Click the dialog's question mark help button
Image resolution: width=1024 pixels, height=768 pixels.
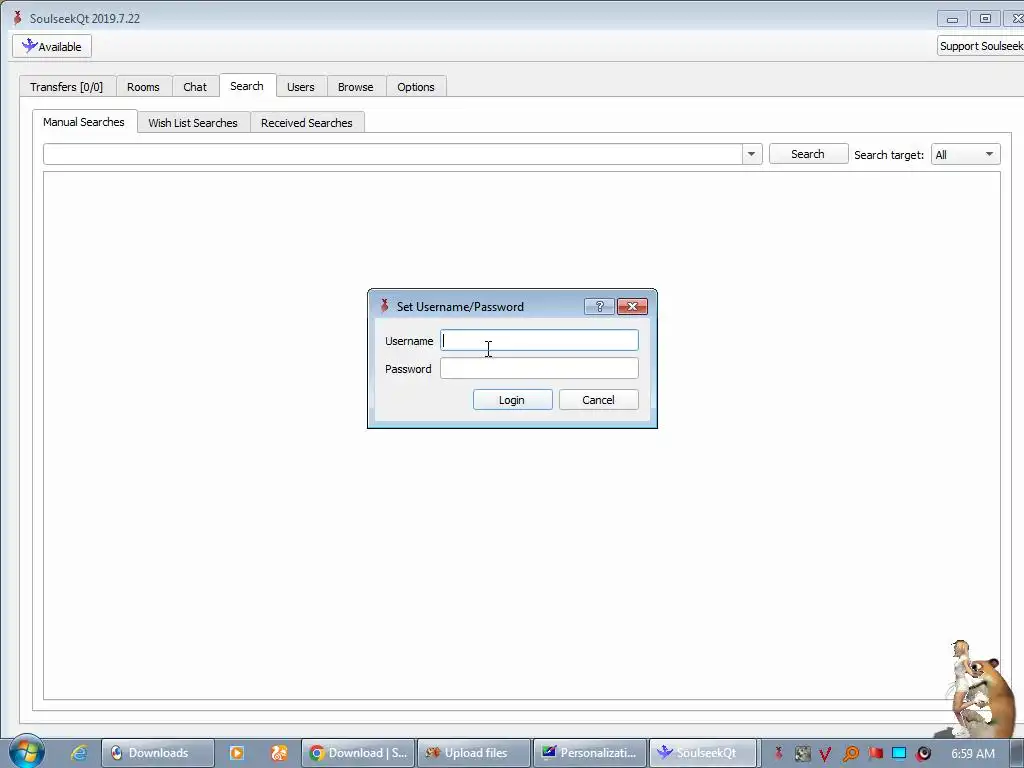(599, 306)
